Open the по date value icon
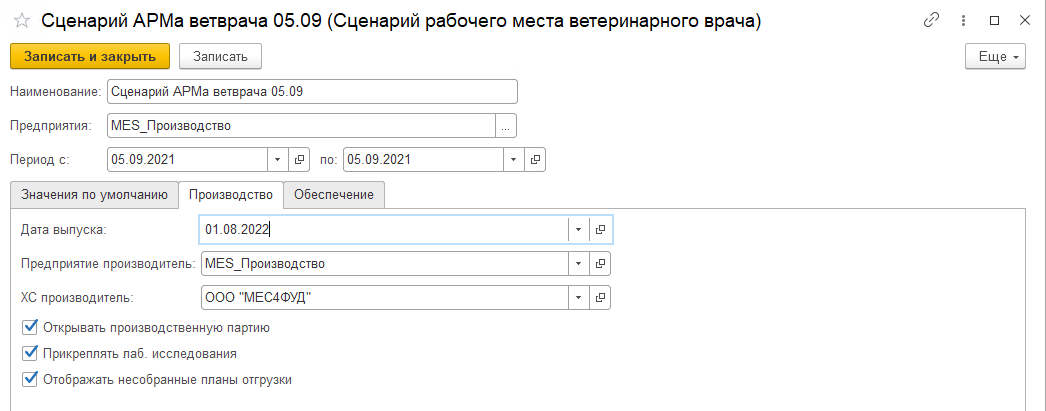Image resolution: width=1046 pixels, height=411 pixels. click(535, 159)
